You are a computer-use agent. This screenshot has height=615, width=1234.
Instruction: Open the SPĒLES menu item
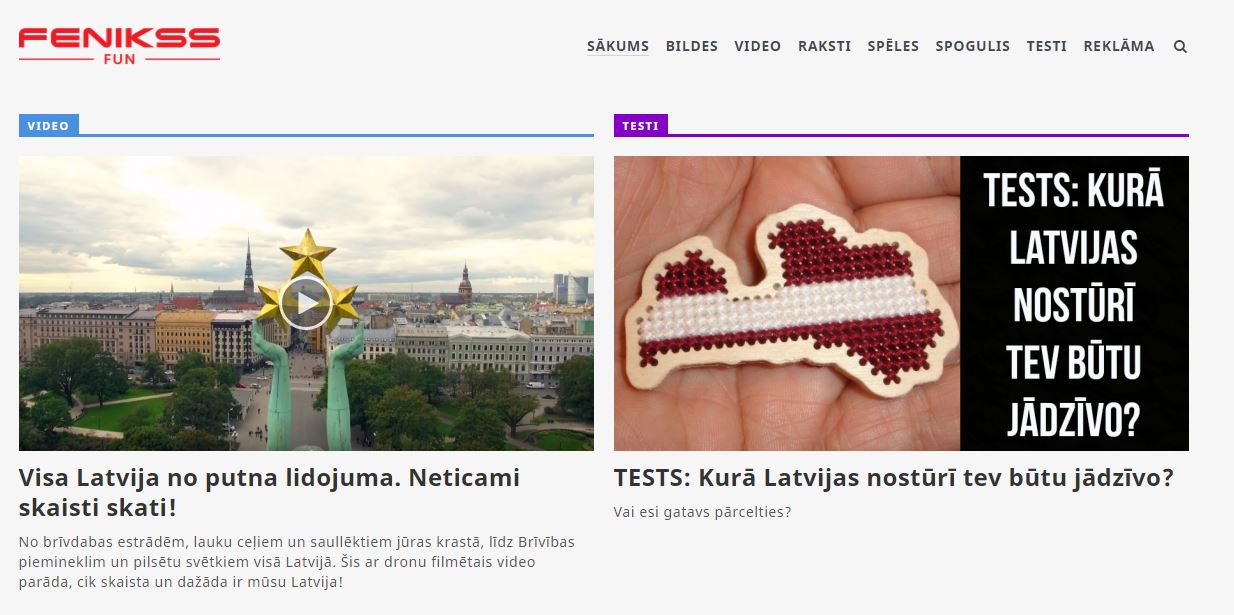[x=893, y=46]
